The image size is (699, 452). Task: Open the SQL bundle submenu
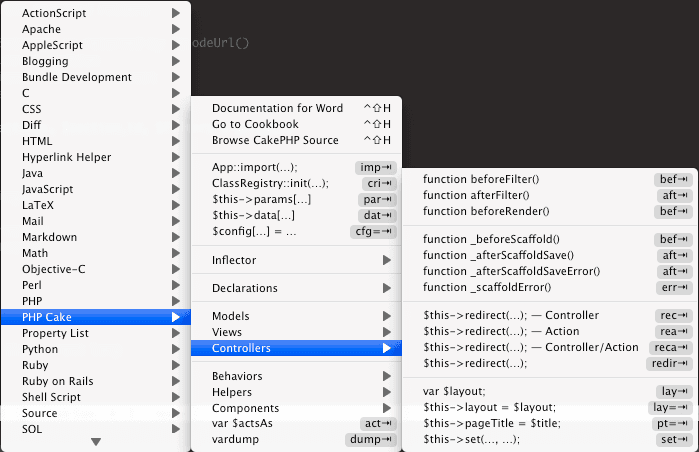[x=96, y=429]
